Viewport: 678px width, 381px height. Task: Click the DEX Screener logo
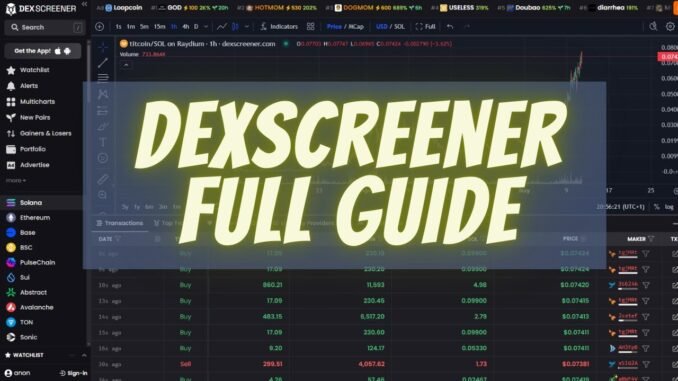pyautogui.click(x=41, y=8)
